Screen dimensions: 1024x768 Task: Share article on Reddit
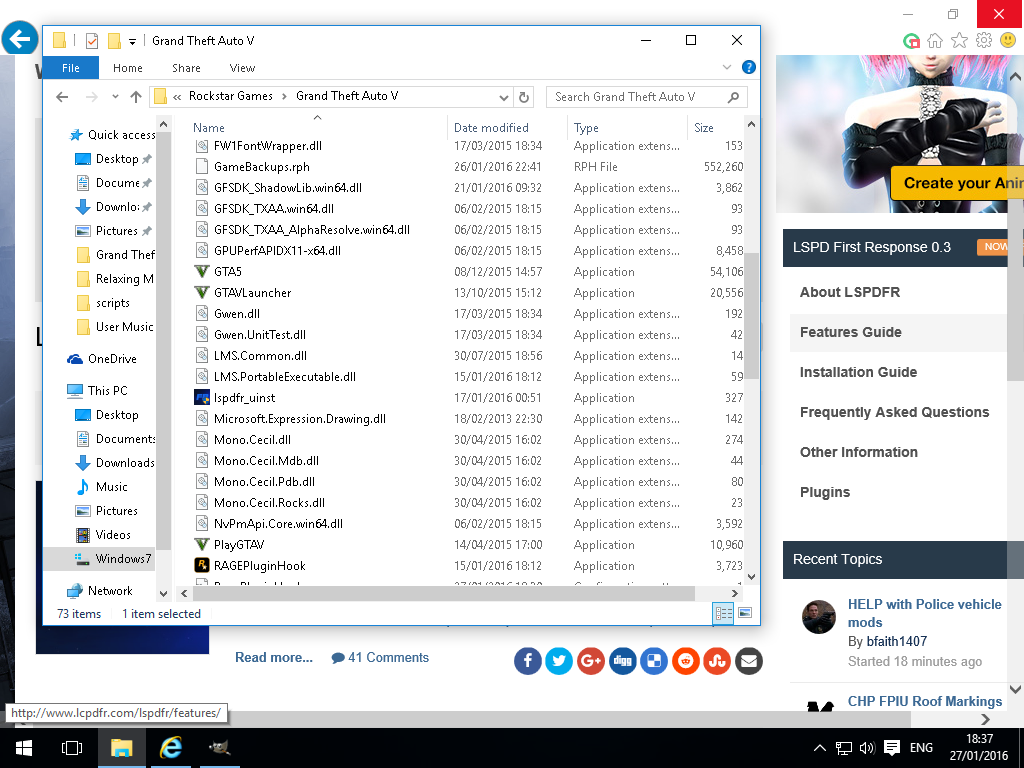(686, 662)
